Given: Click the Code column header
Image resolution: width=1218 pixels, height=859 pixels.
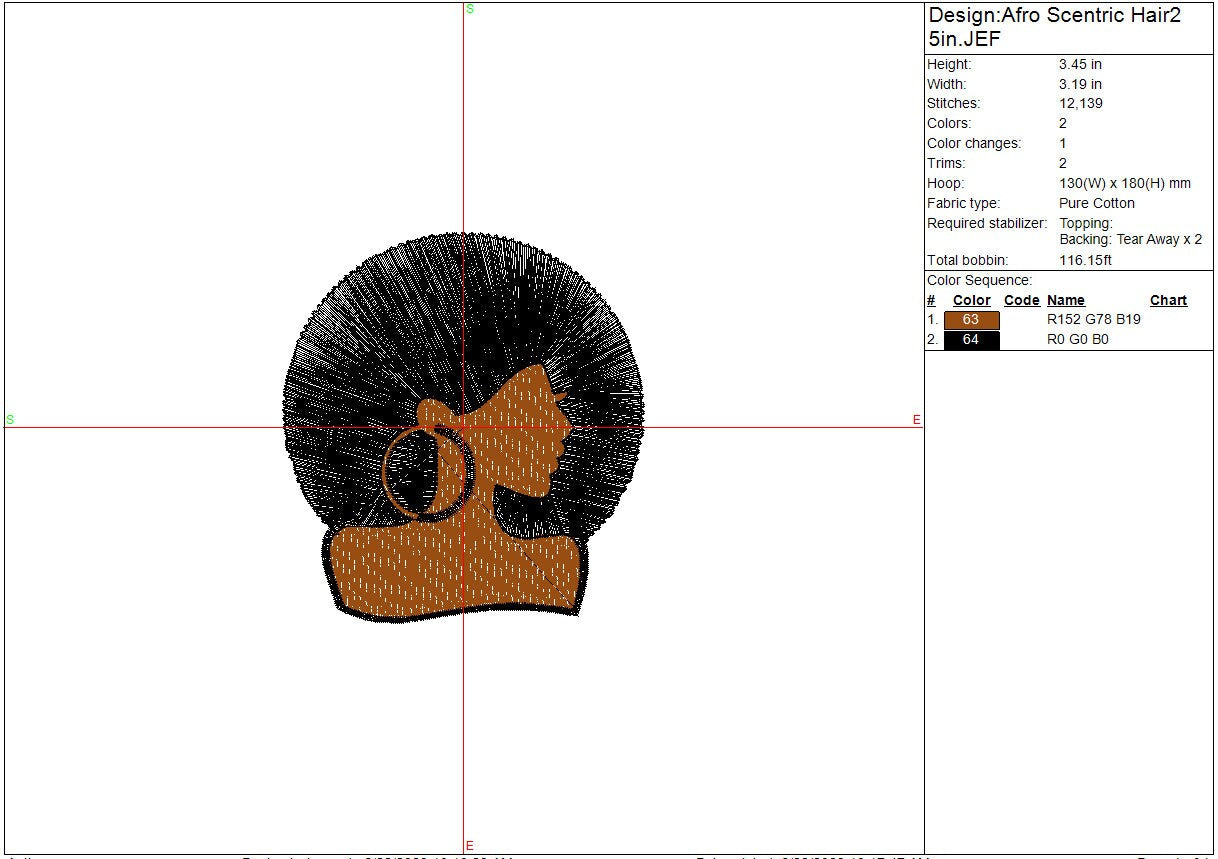Looking at the screenshot, I should [x=1021, y=300].
